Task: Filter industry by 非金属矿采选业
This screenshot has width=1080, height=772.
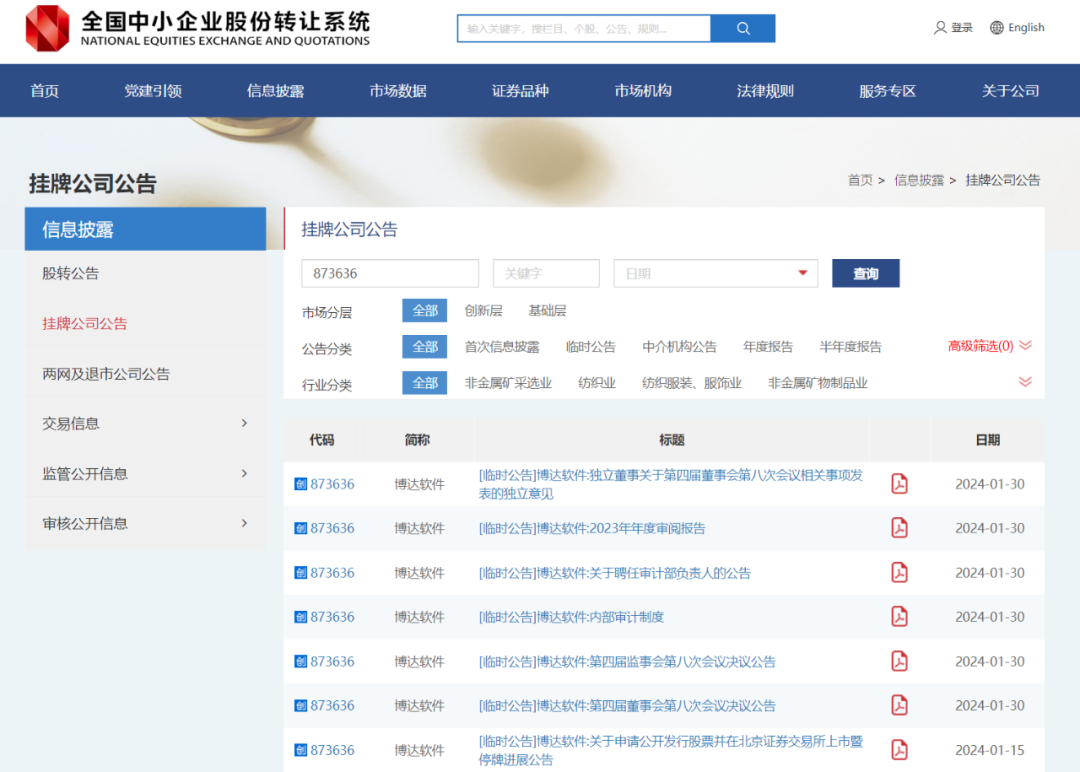Action: tap(508, 383)
